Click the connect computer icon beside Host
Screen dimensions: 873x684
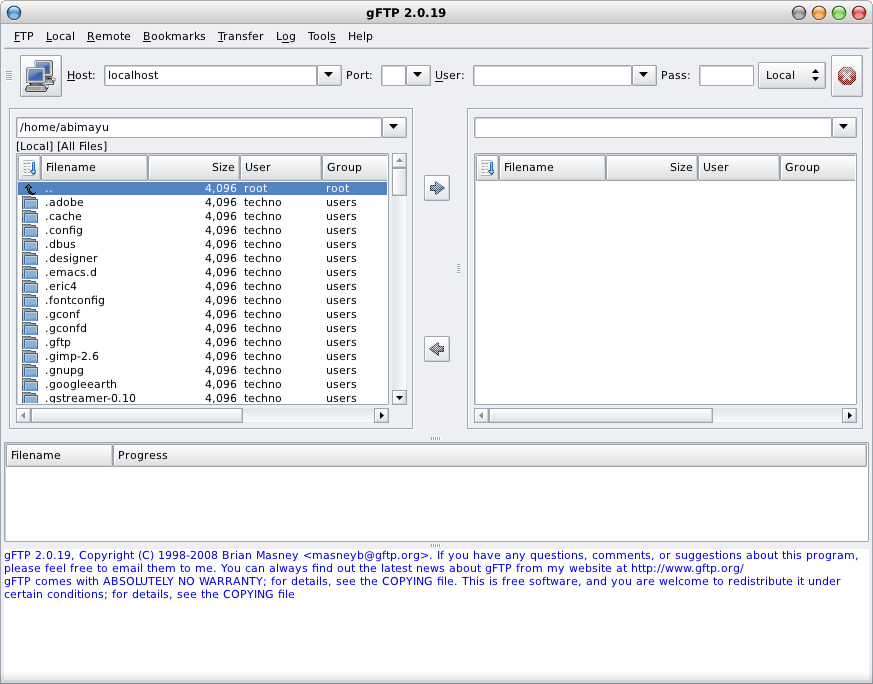click(x=41, y=76)
